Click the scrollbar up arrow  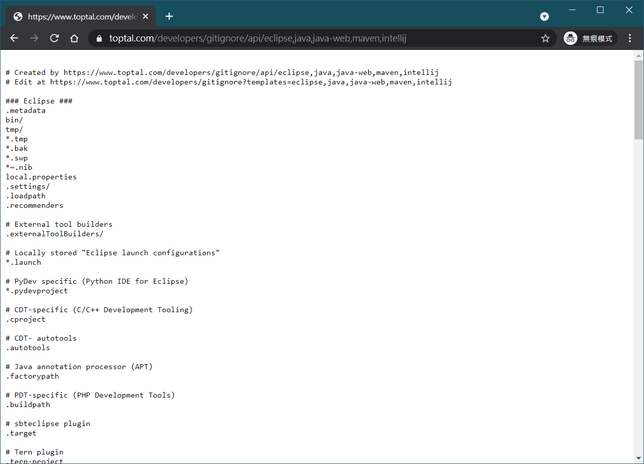[638, 57]
